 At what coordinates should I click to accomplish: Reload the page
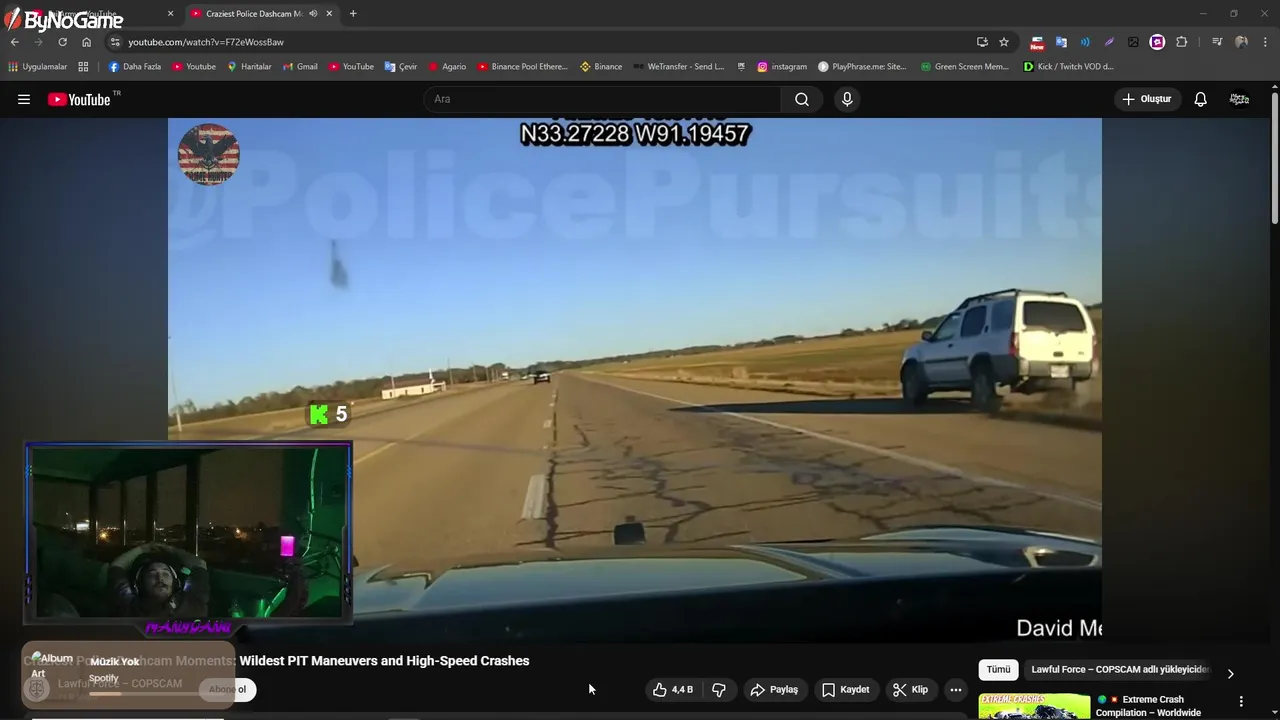(x=62, y=42)
